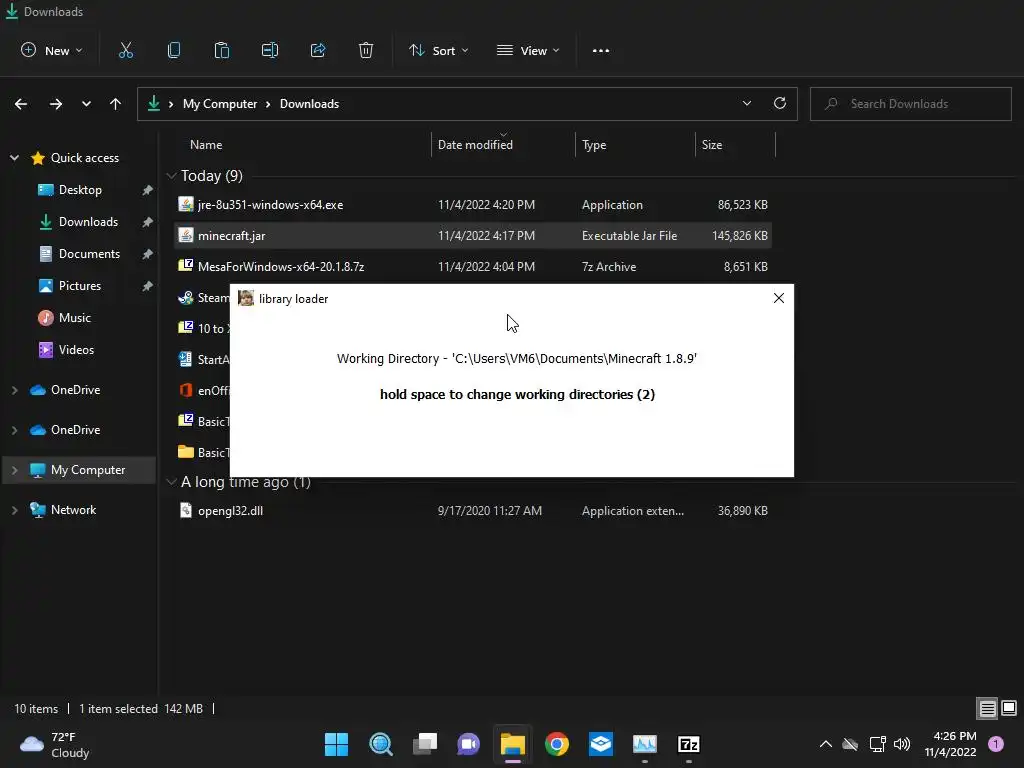
Task: Go forward with the right arrow
Action: tap(56, 104)
